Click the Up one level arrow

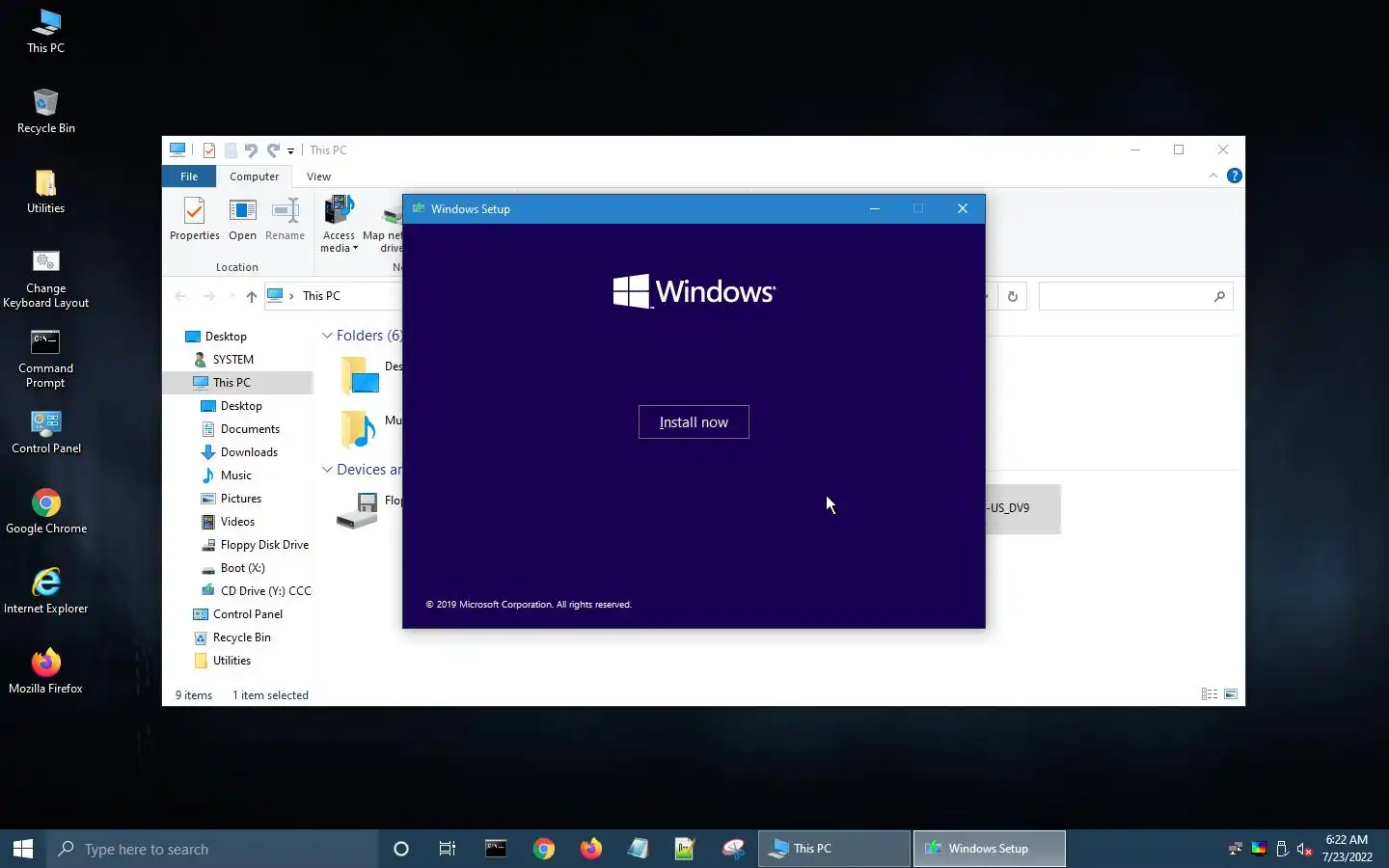[251, 296]
